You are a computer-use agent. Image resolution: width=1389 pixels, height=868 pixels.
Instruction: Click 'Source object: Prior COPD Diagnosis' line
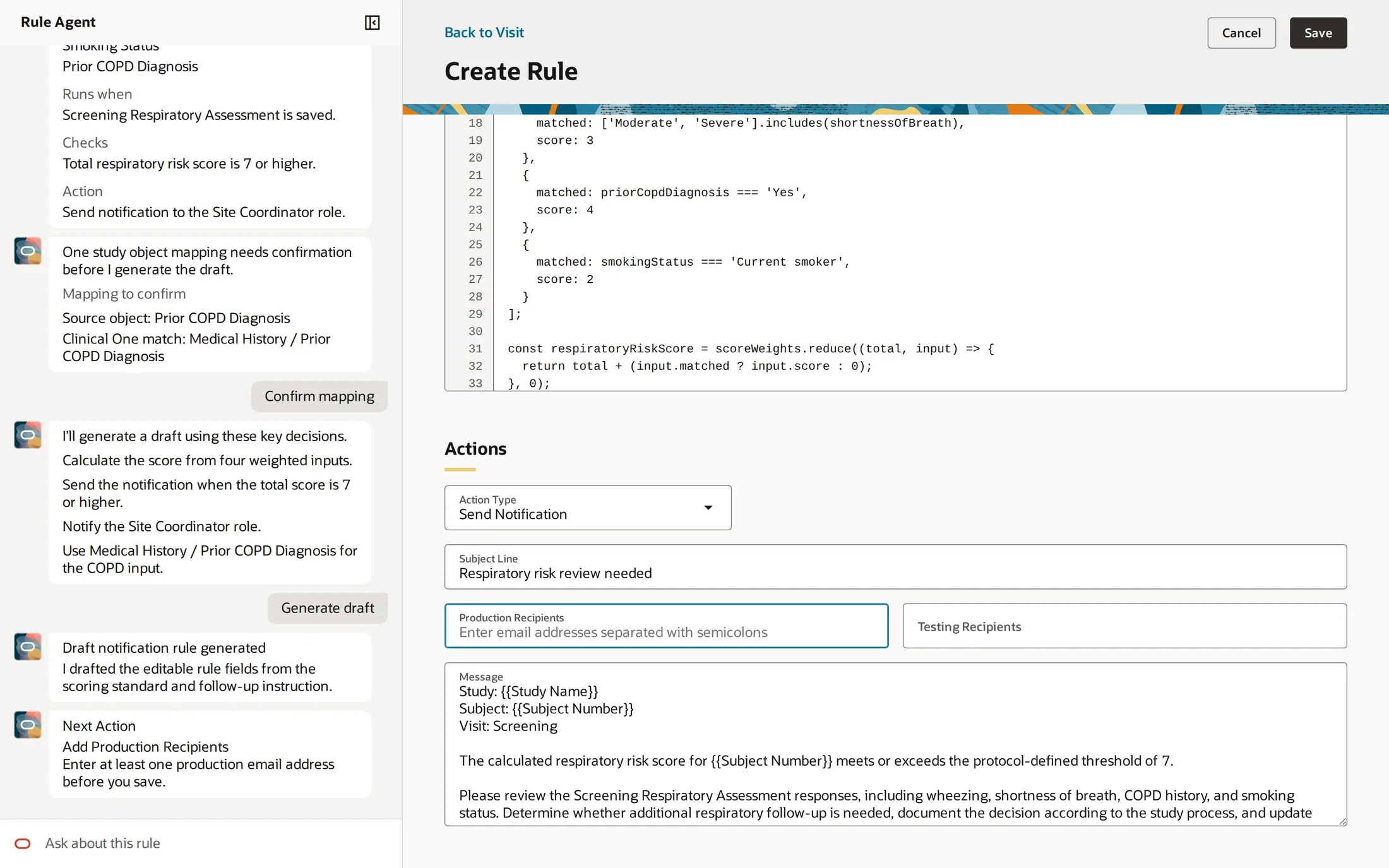(176, 318)
